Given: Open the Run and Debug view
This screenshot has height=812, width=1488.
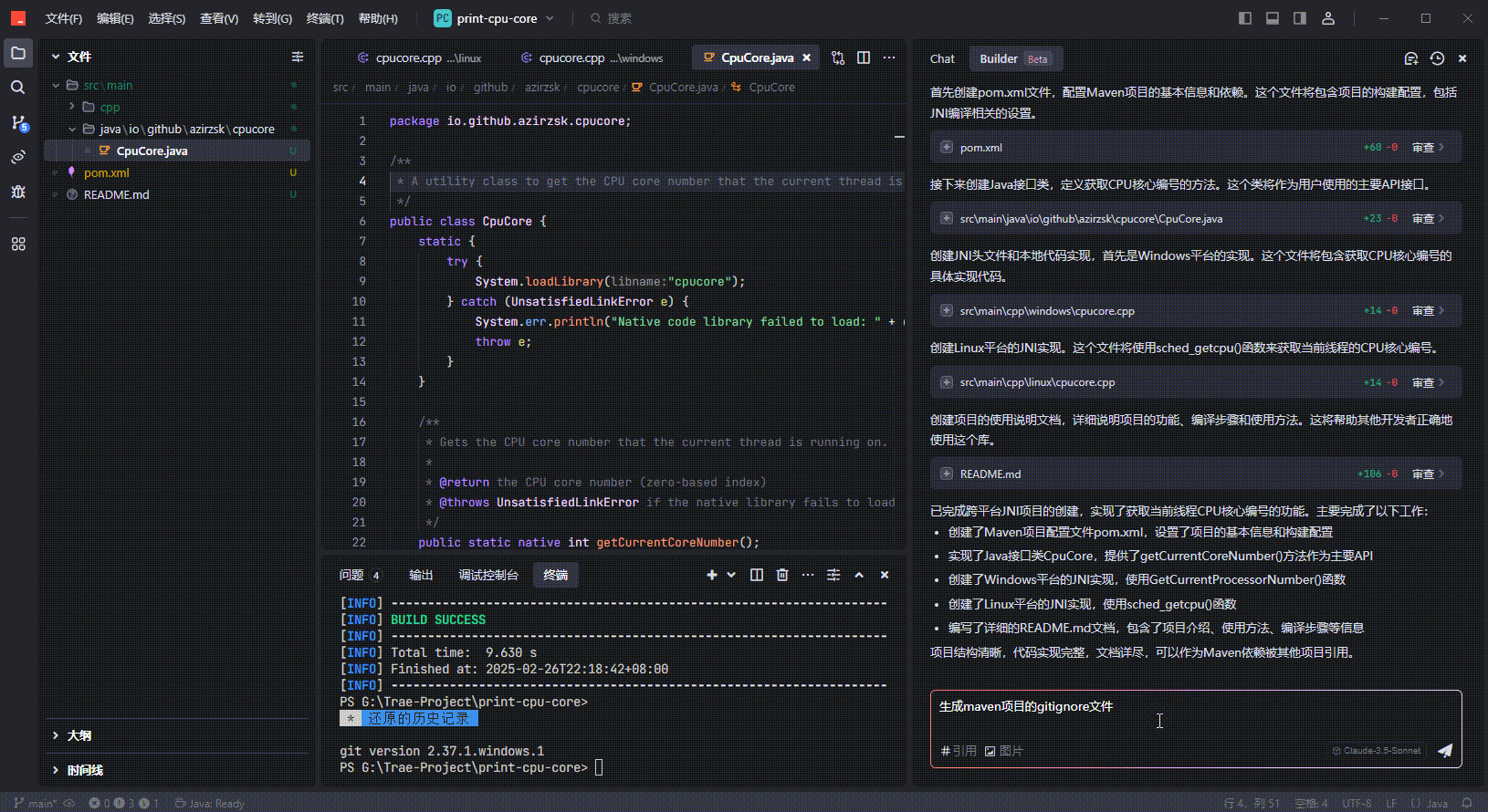Looking at the screenshot, I should pos(17,192).
